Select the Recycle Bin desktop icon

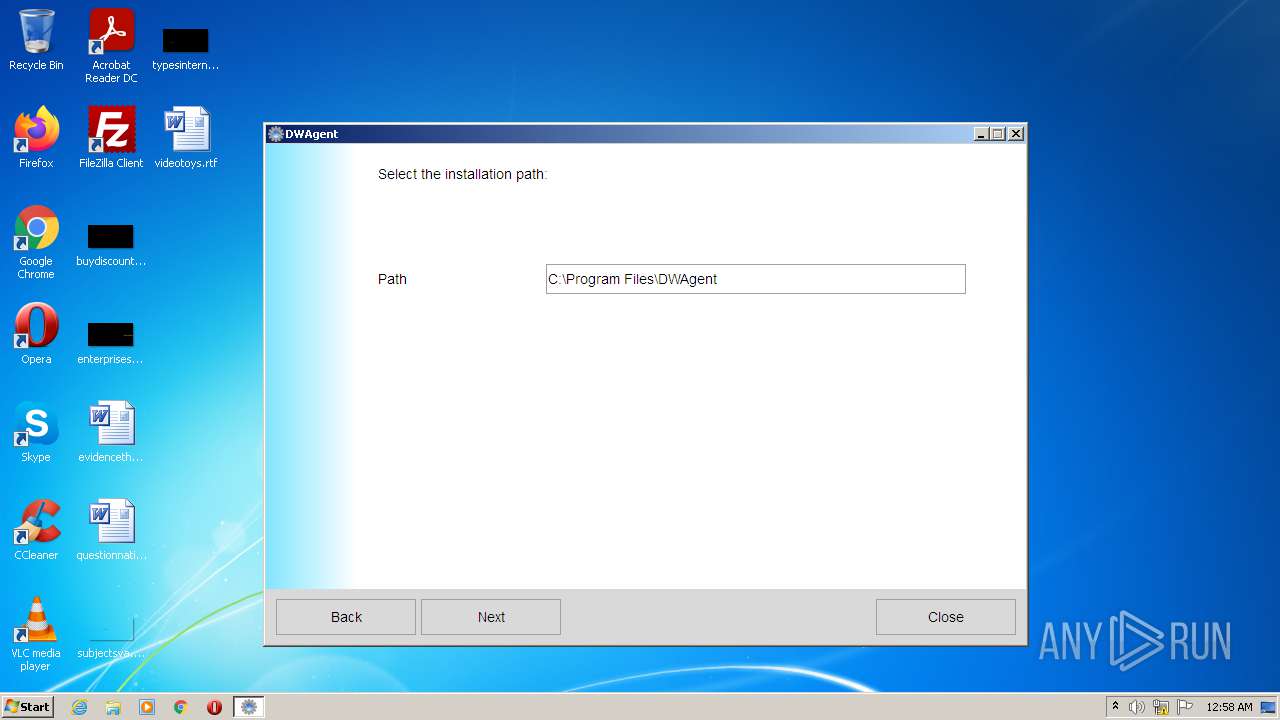36,40
